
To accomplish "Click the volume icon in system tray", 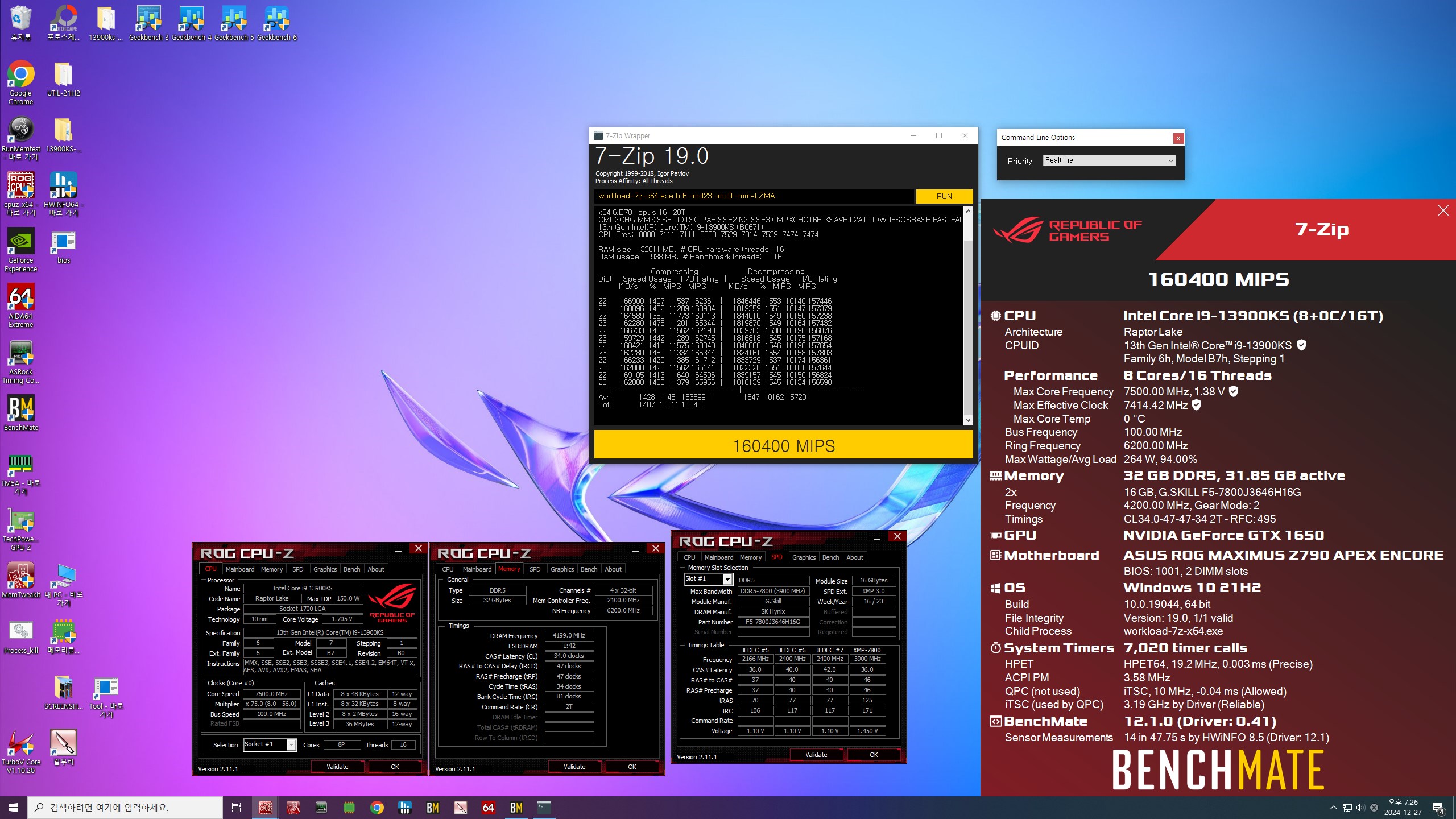I will 1360,808.
